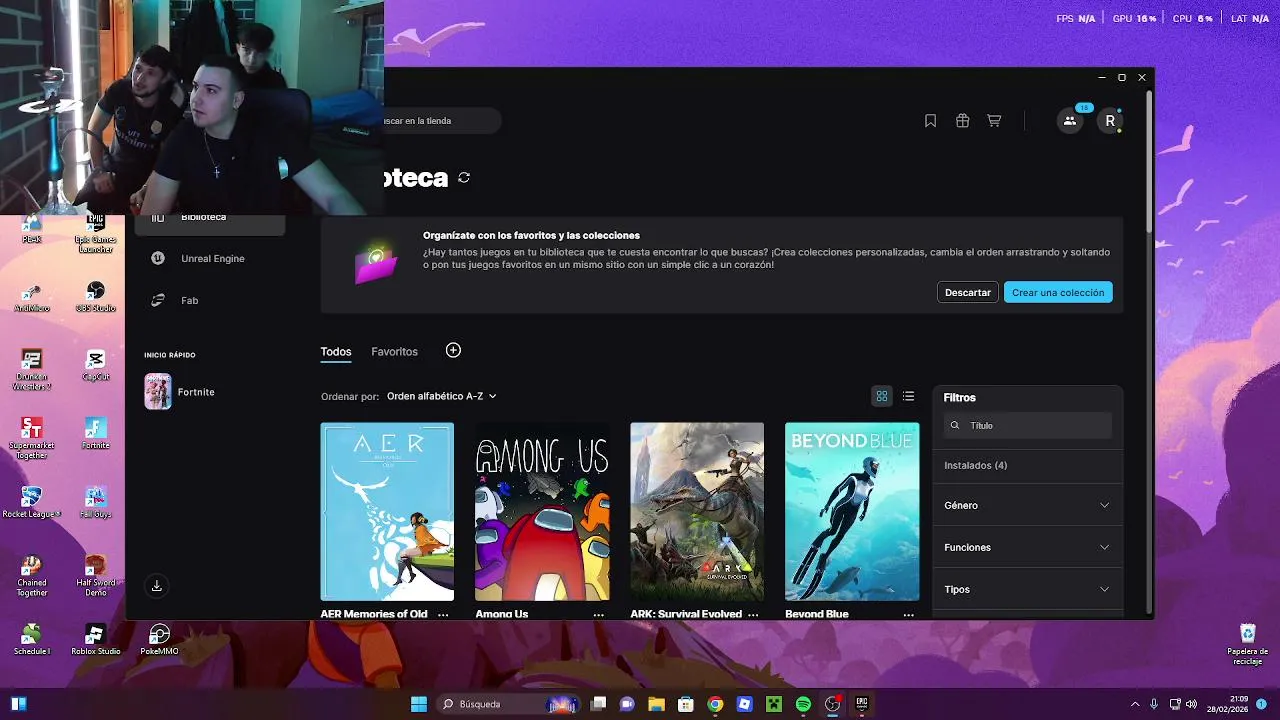Expand the Funciones filter
Viewport: 1280px width, 720px height.
(x=1027, y=547)
